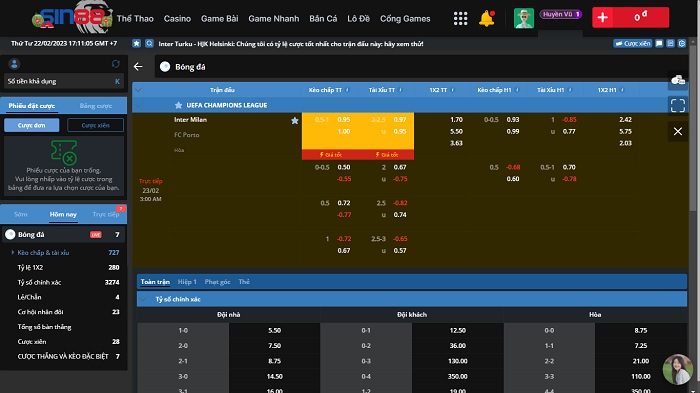Click the search icon in ticker bar
Screen dimensions: 700x393
coord(149,43)
